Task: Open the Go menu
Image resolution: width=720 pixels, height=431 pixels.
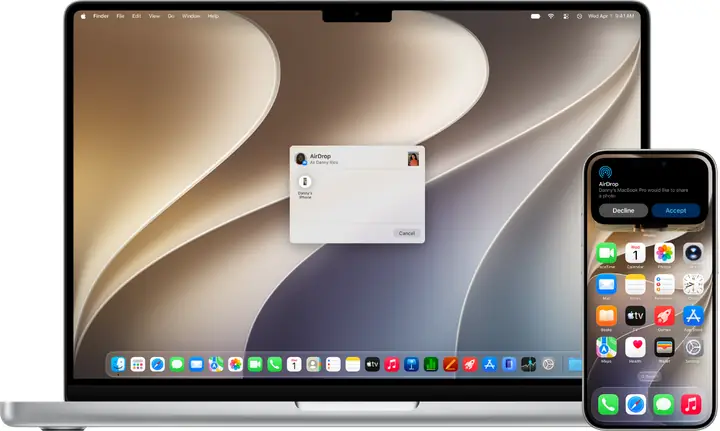Action: tap(171, 16)
